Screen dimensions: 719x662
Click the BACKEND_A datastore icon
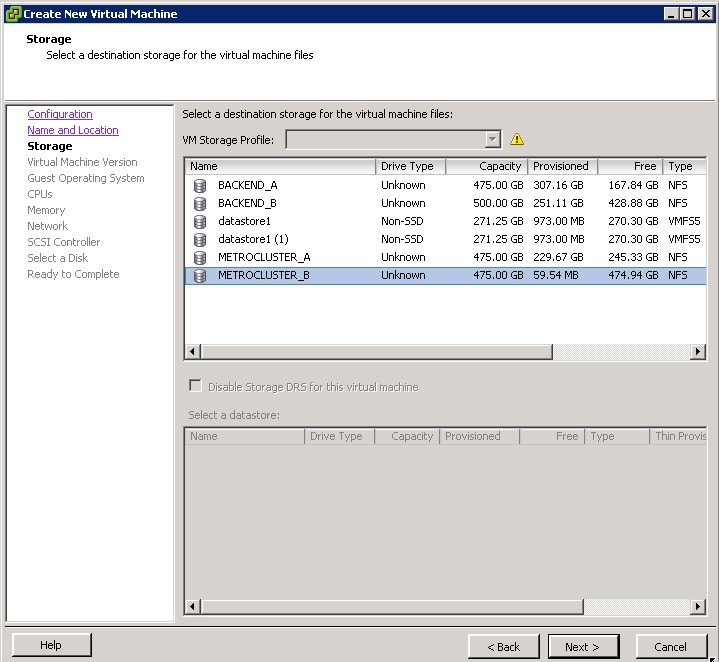point(199,186)
